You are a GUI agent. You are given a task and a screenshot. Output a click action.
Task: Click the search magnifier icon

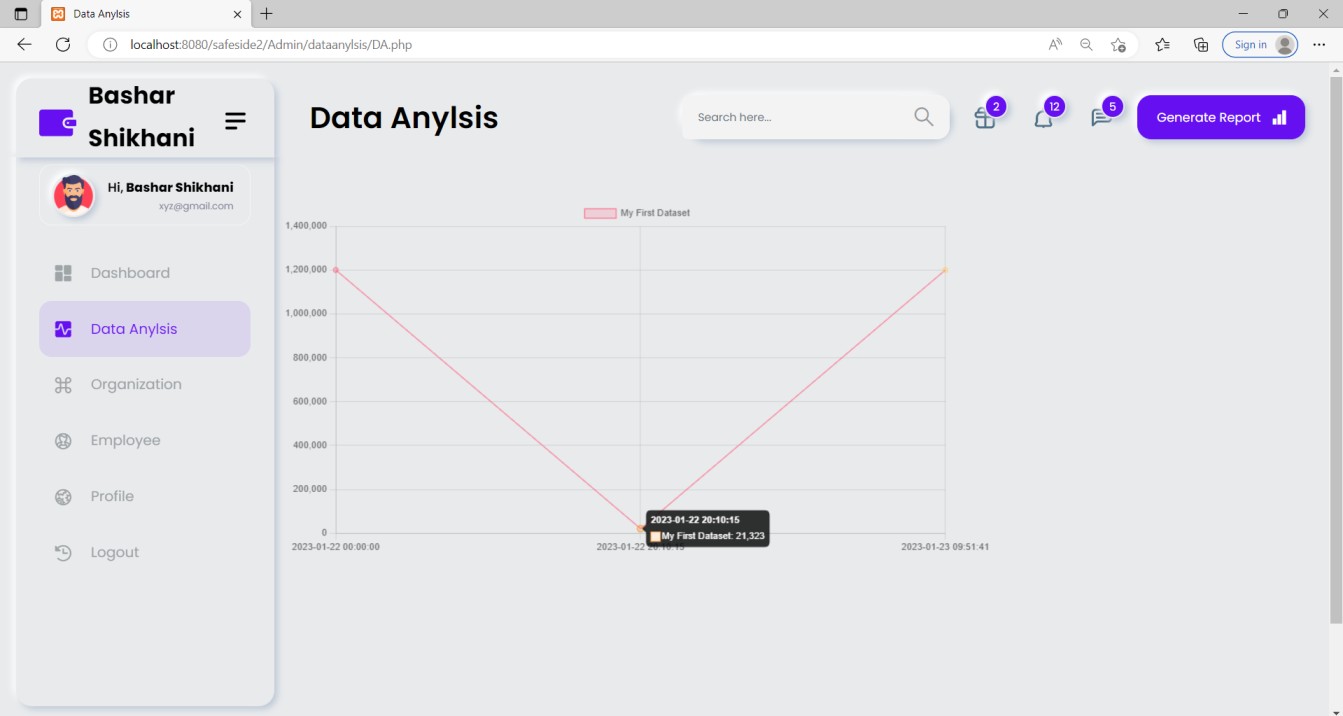click(x=923, y=117)
